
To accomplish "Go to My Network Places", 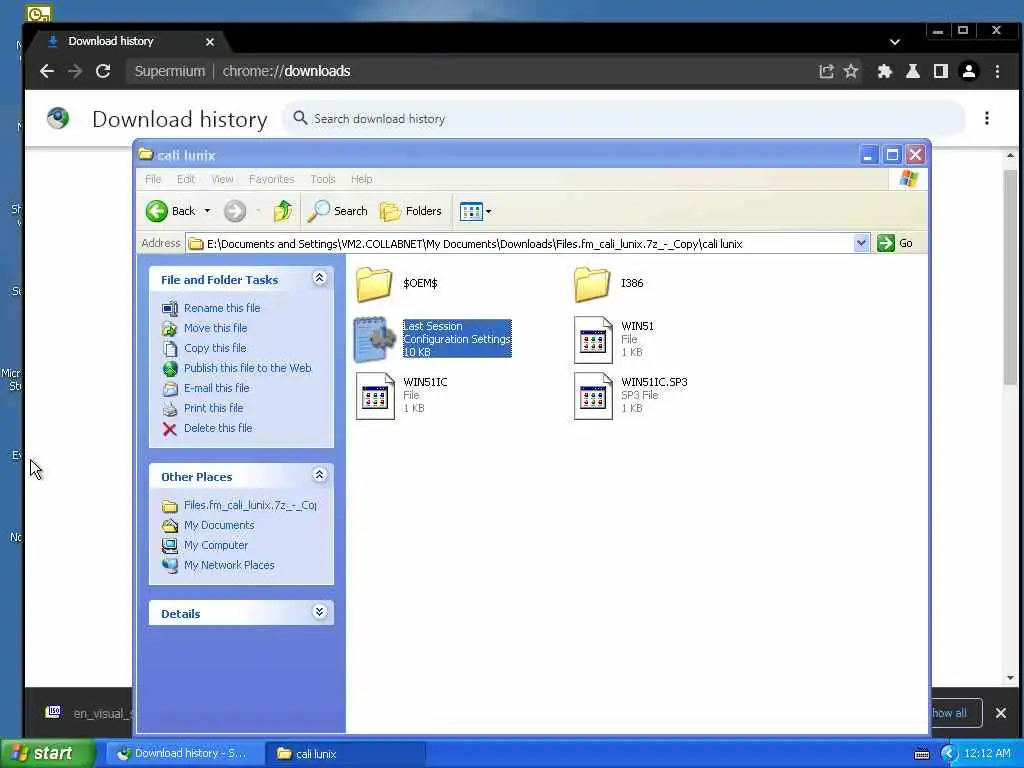I will tap(229, 565).
